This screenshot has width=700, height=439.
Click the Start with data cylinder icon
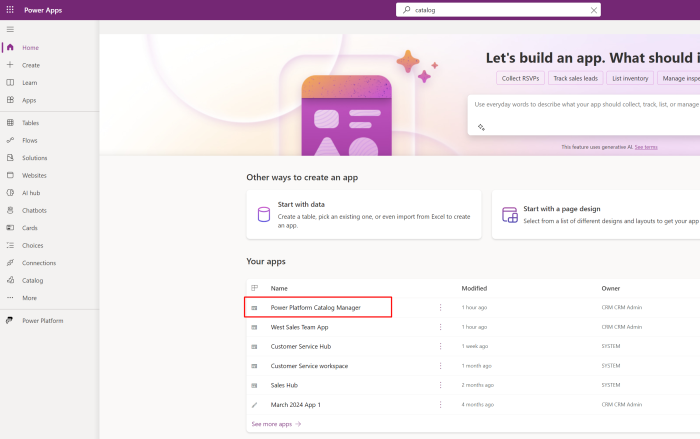pyautogui.click(x=263, y=214)
